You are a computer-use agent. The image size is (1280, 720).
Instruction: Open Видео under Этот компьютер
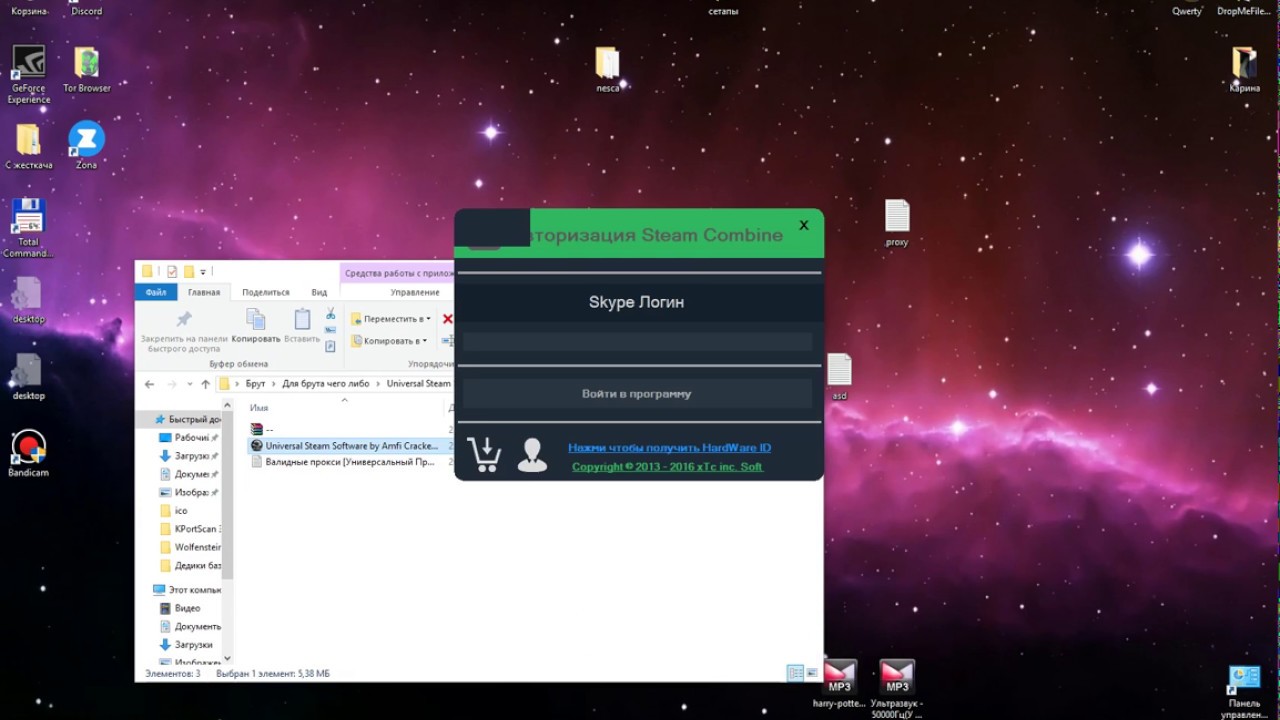(x=180, y=608)
